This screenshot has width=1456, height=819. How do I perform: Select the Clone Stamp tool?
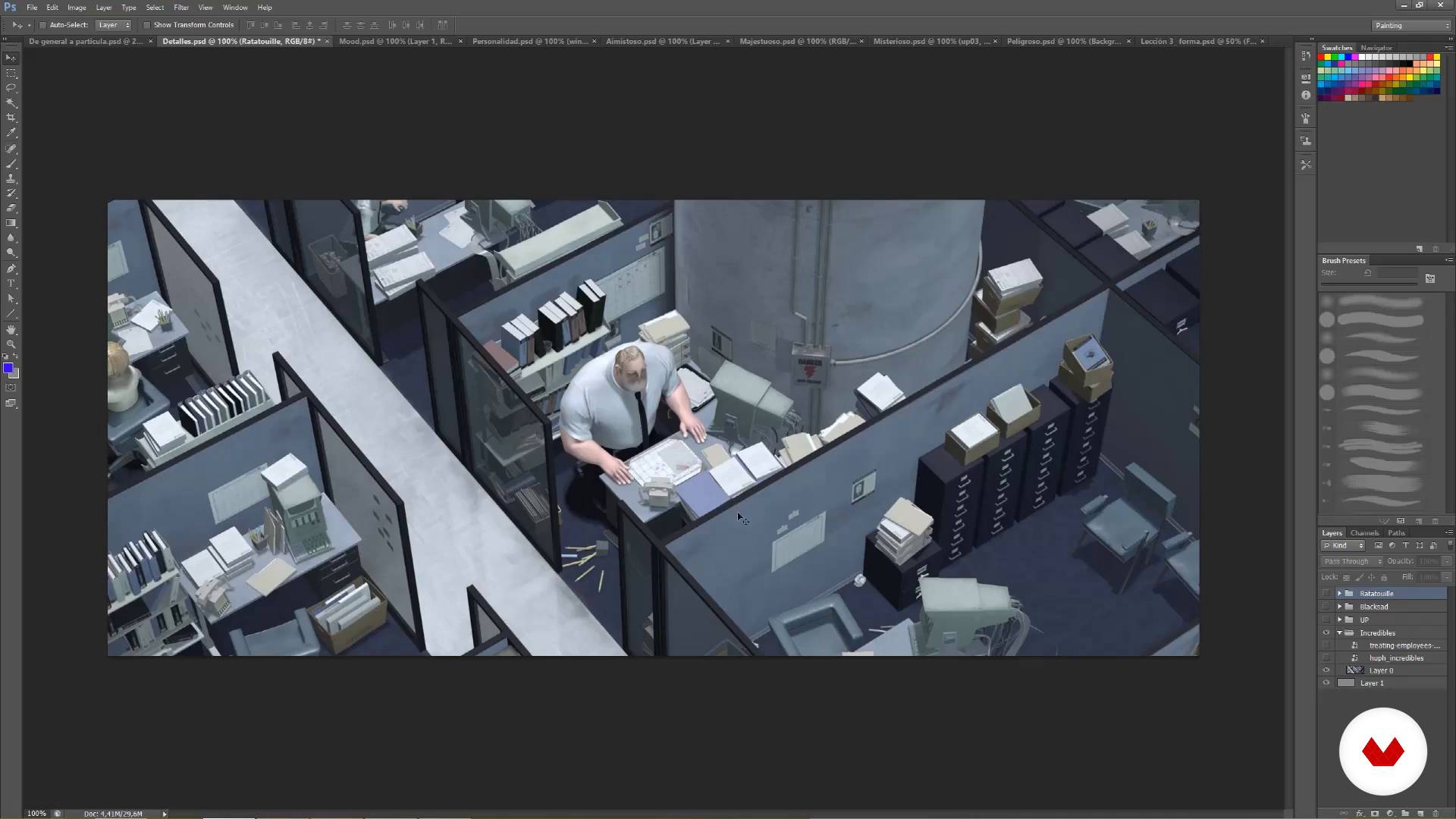pos(11,178)
